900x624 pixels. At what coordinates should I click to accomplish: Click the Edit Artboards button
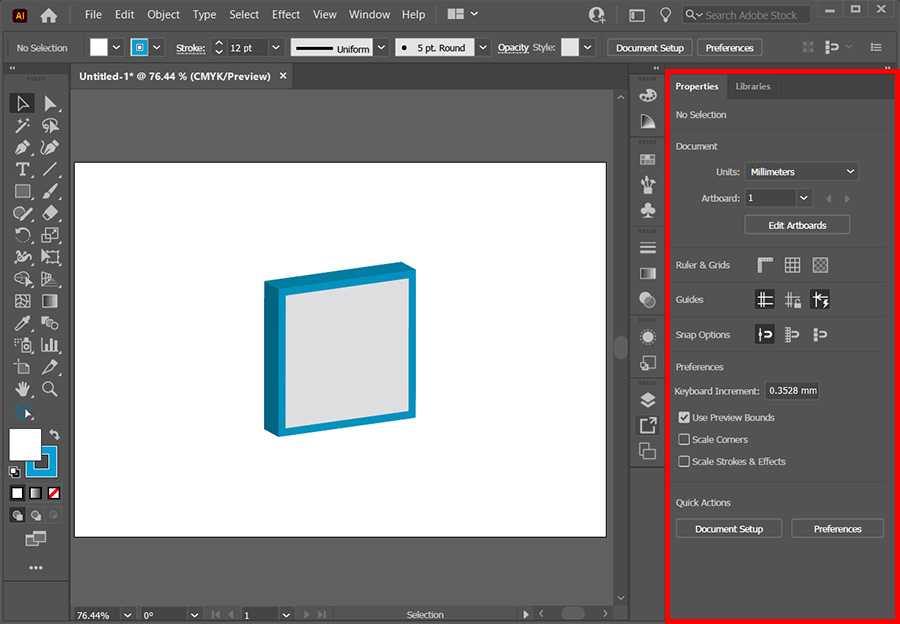coord(797,225)
